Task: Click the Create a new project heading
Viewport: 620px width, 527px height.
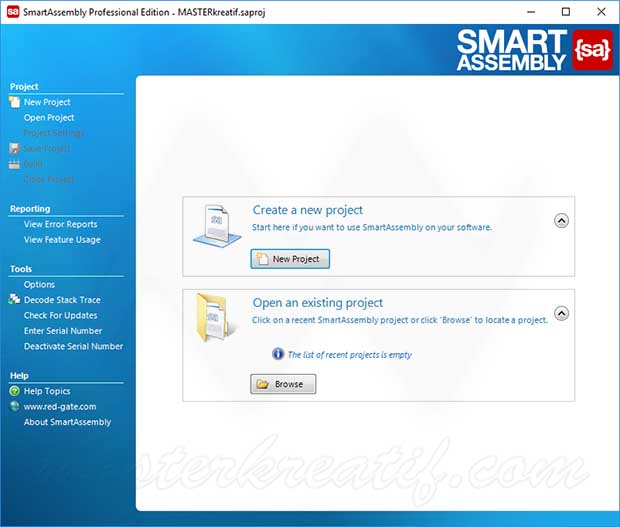Action: [308, 210]
